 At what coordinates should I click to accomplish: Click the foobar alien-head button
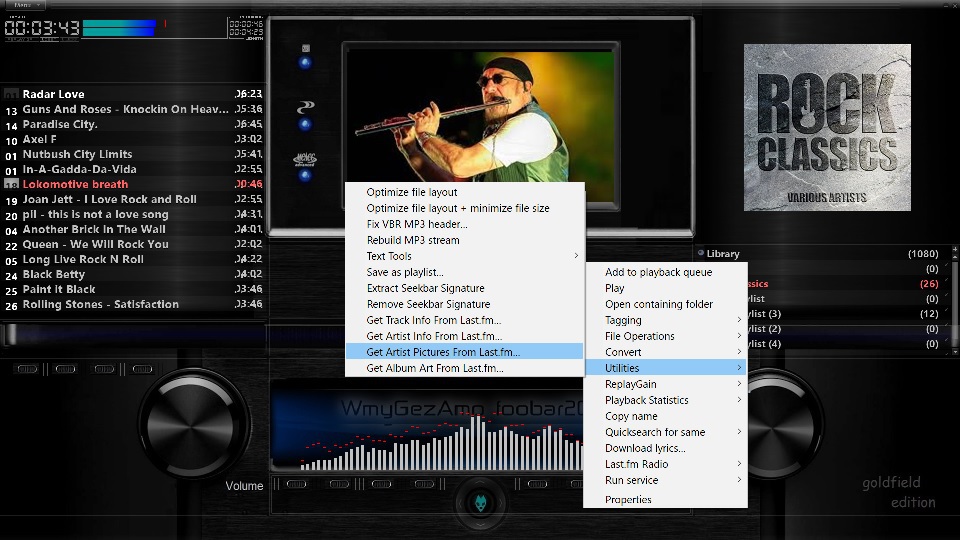click(481, 503)
